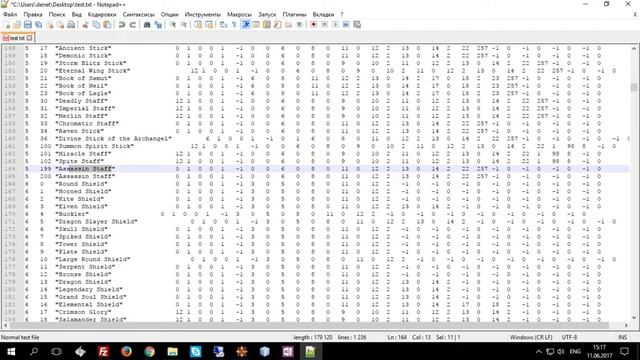Click the "Assassin Staff" text on line 165

coord(85,176)
